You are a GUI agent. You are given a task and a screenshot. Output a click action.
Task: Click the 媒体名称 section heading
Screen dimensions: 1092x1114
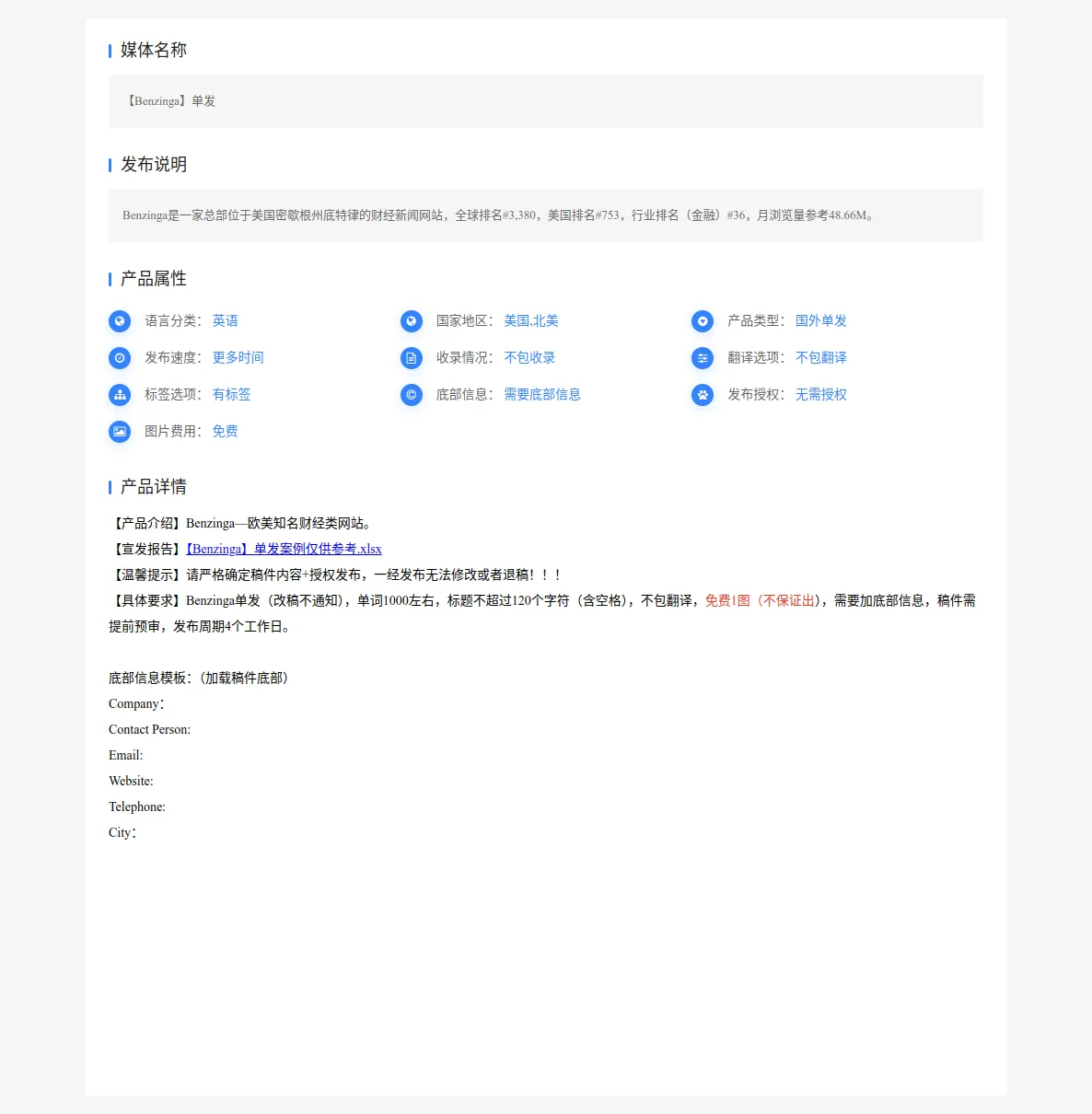(154, 50)
